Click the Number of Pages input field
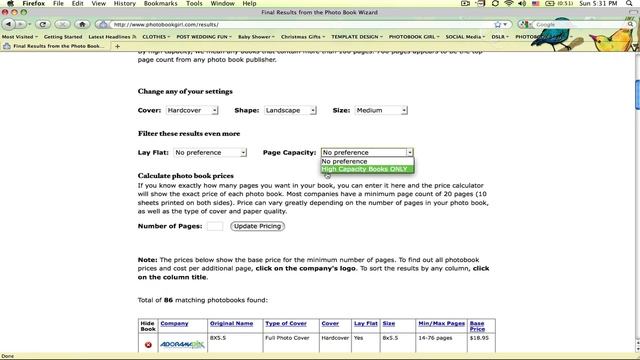The height and width of the screenshot is (360, 640). click(215, 226)
